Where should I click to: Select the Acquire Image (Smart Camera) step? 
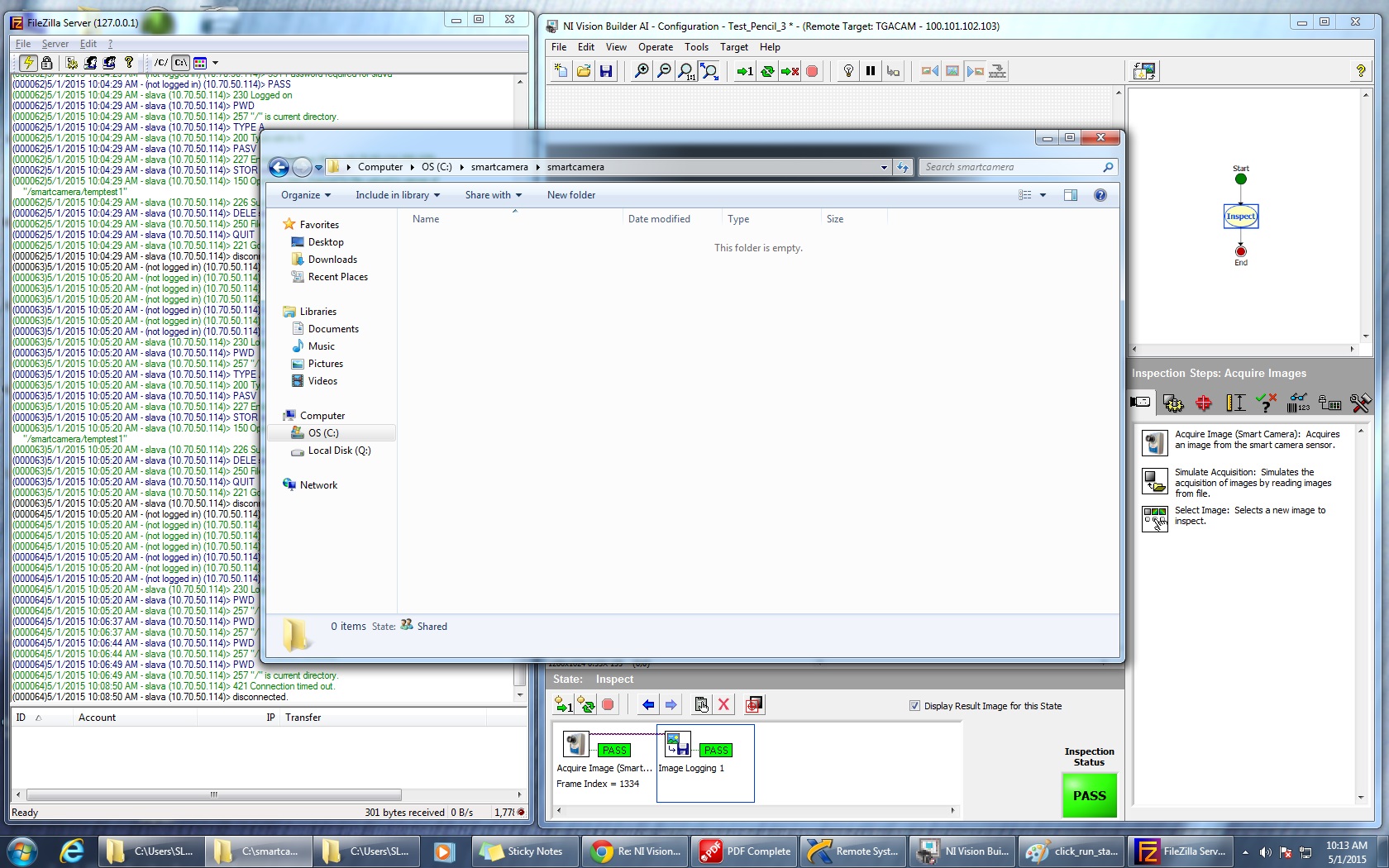1243,441
